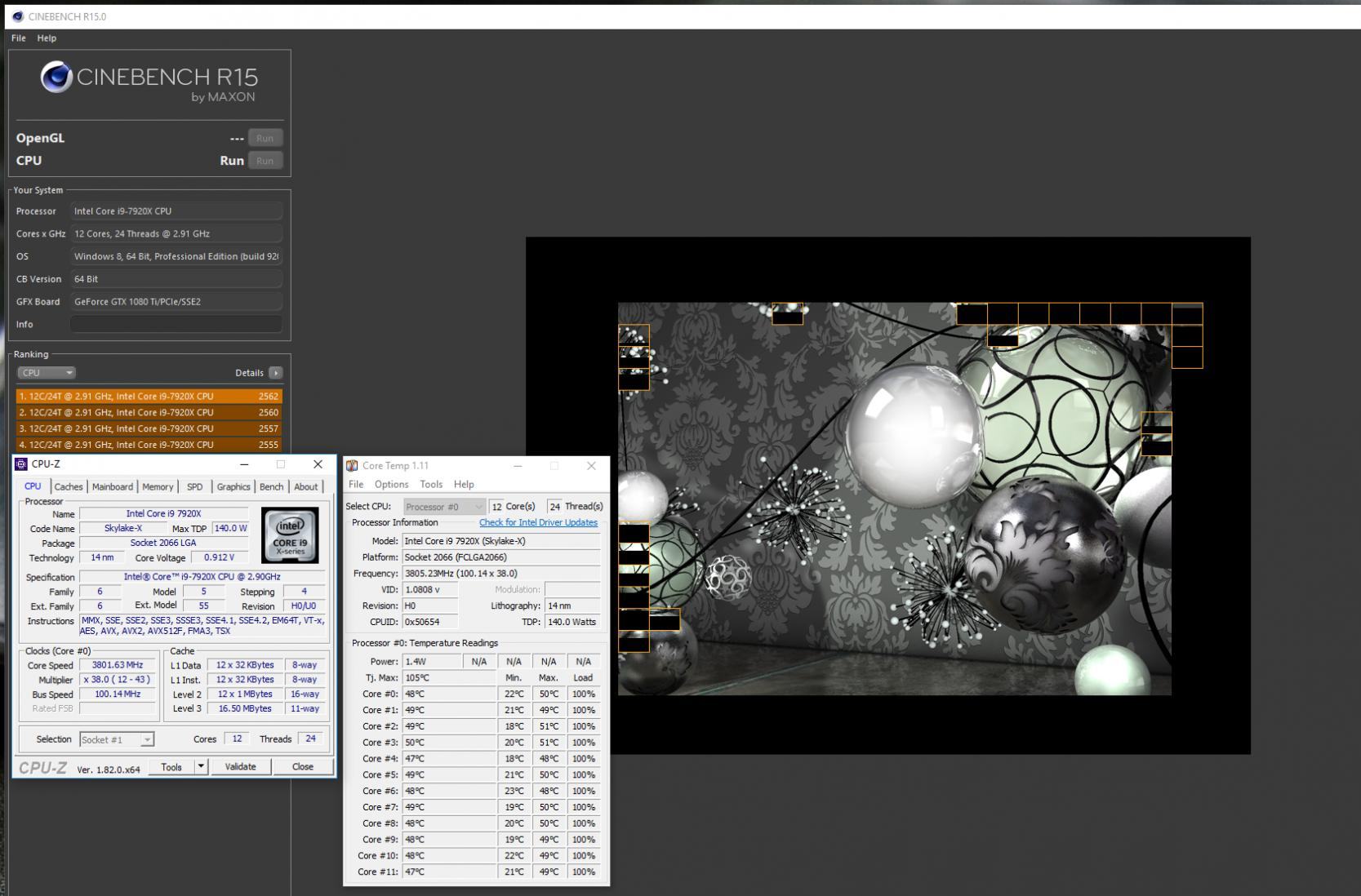This screenshot has height=896, width=1361.
Task: Click CPU-Z Core Voltage value 0.912 V
Action: coord(219,558)
